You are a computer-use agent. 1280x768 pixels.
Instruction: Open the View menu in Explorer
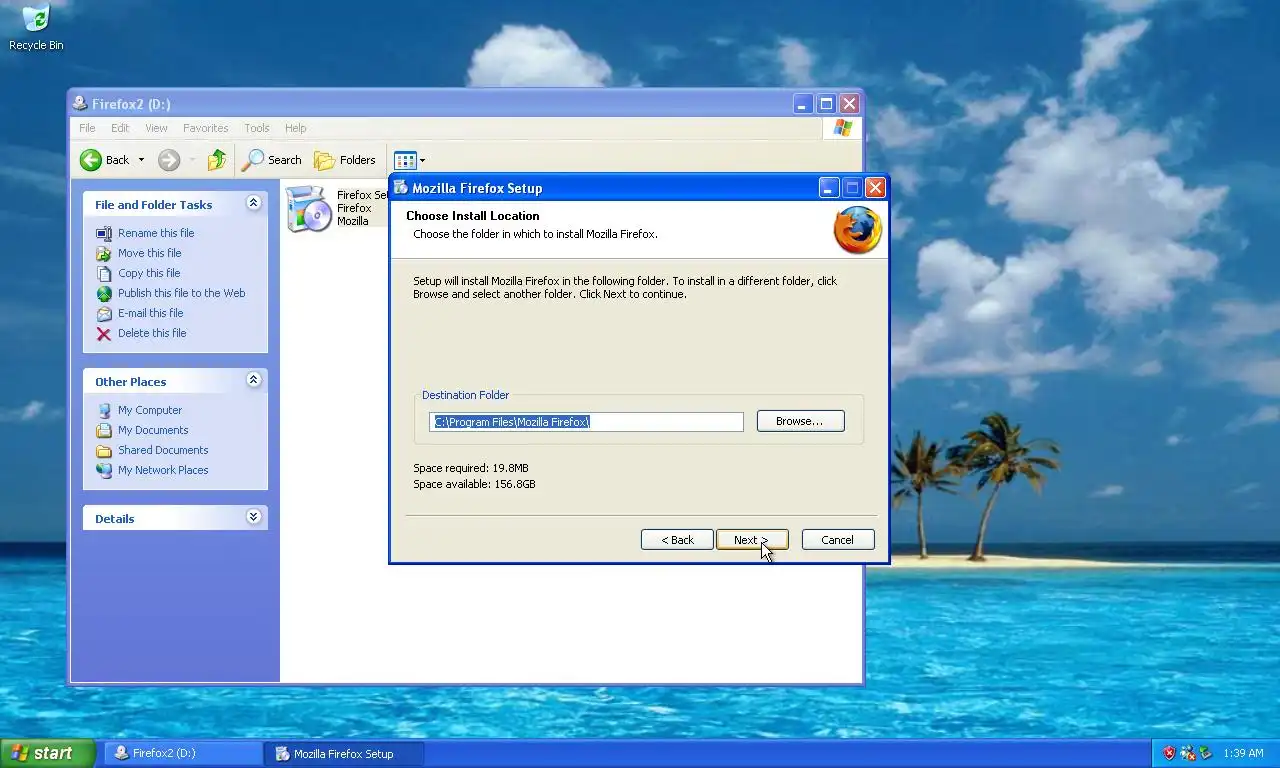(x=156, y=128)
